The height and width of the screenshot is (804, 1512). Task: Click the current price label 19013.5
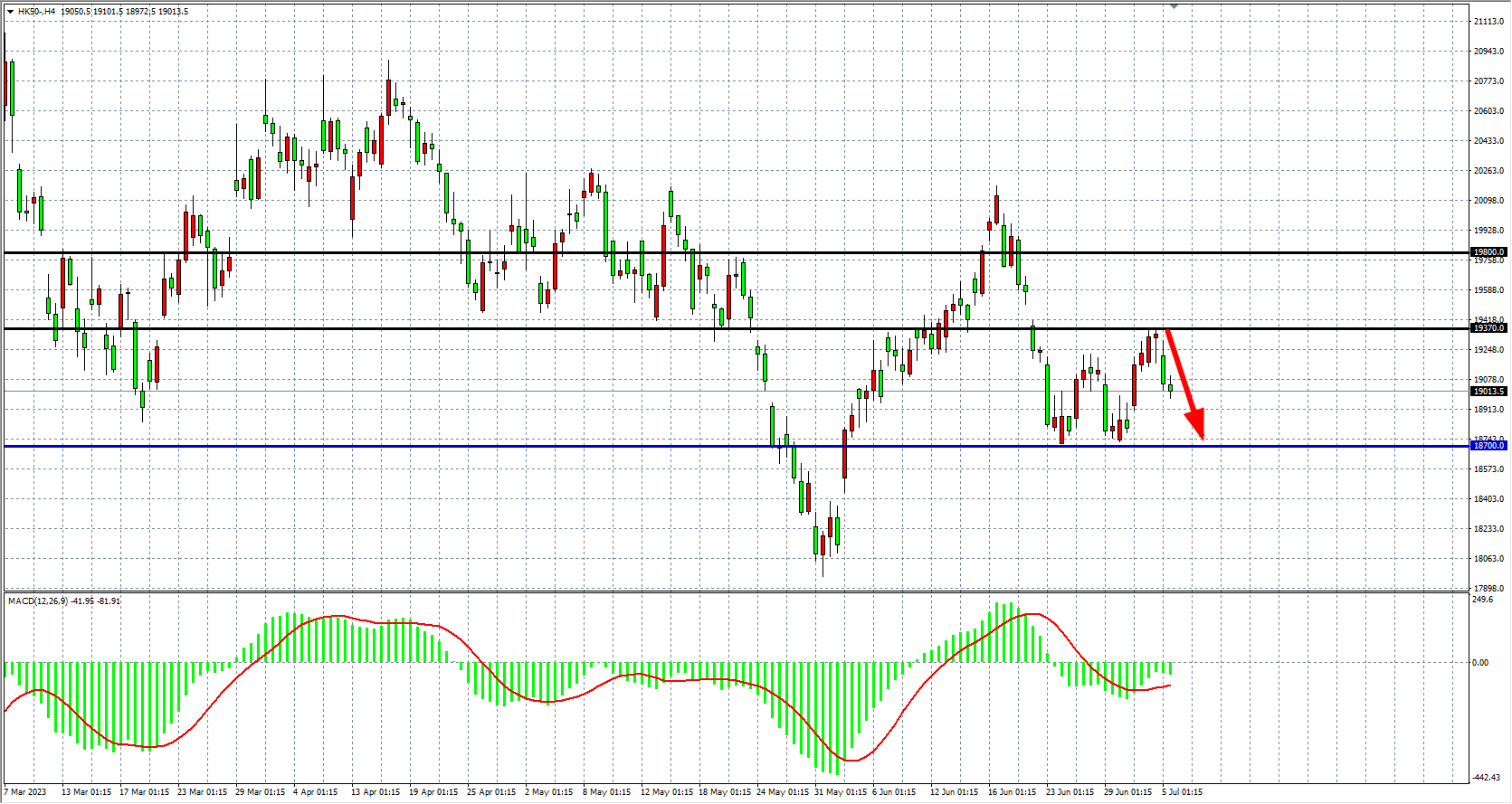1488,392
